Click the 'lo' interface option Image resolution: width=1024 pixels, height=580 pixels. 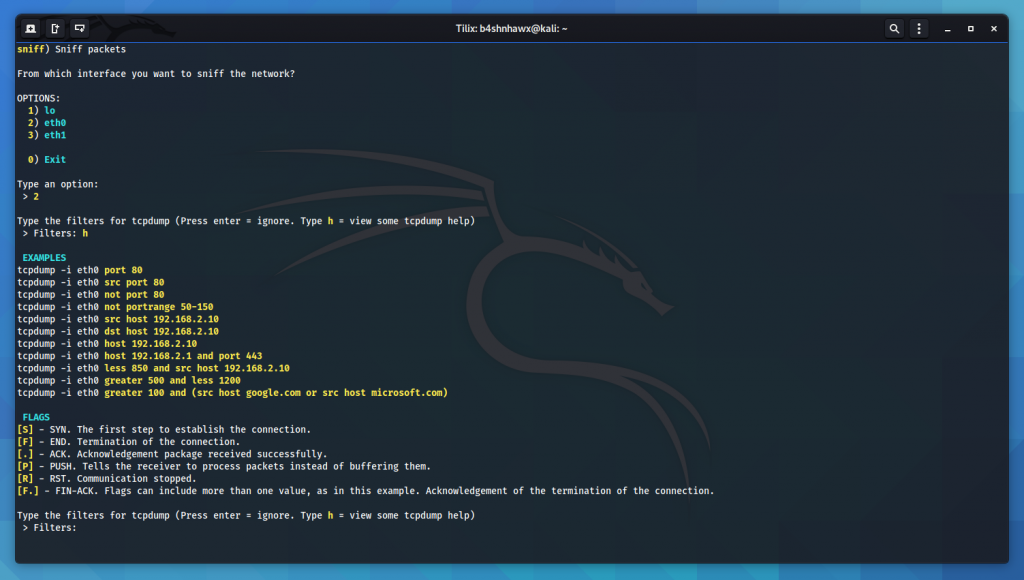[50, 110]
